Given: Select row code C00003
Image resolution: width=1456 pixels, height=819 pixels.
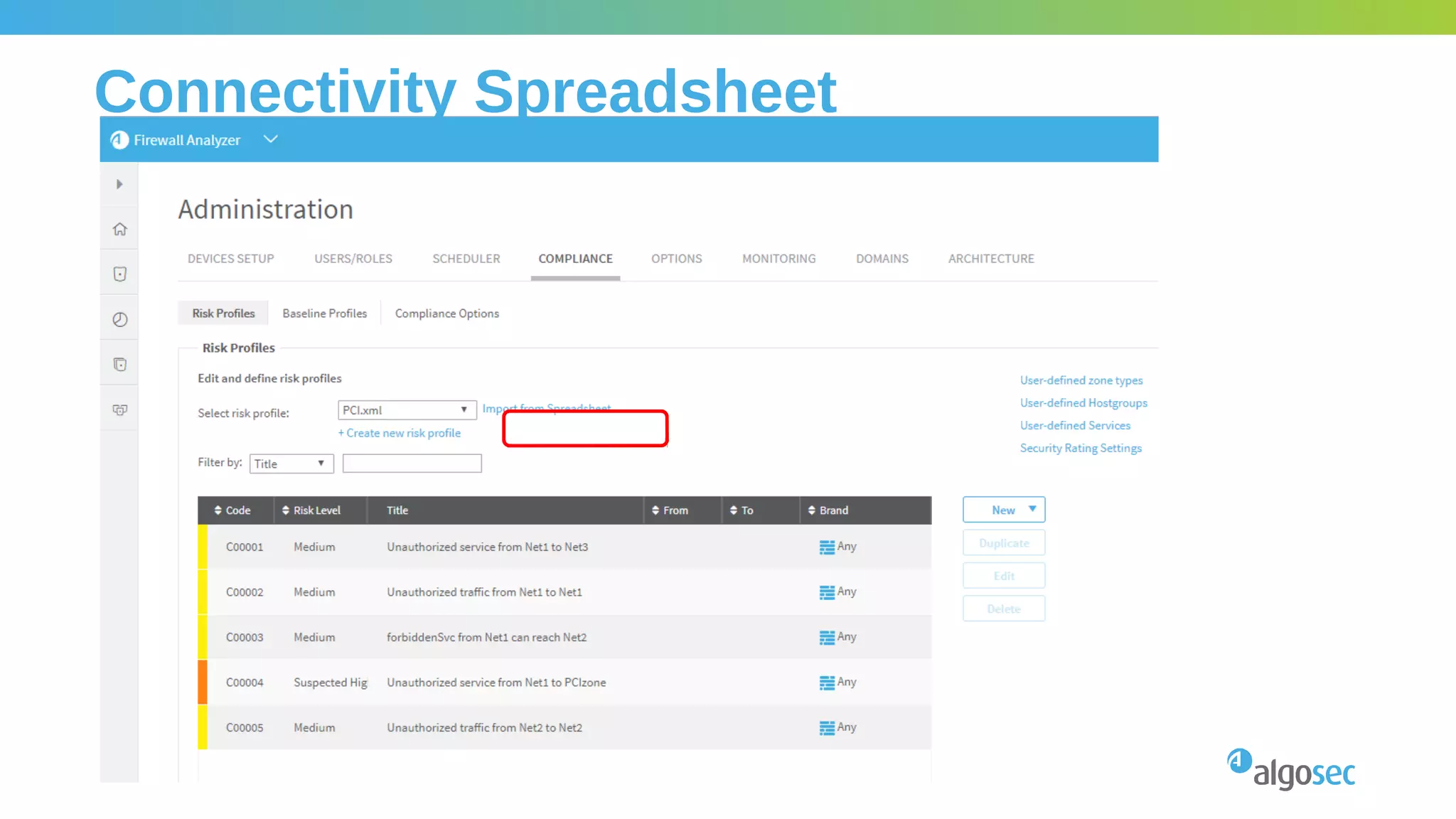Looking at the screenshot, I should (245, 638).
